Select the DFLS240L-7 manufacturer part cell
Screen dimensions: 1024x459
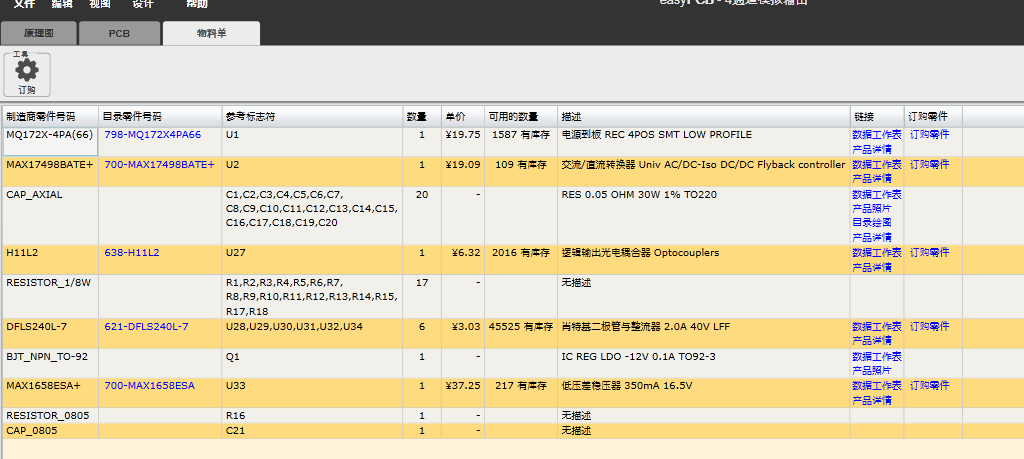click(x=51, y=334)
